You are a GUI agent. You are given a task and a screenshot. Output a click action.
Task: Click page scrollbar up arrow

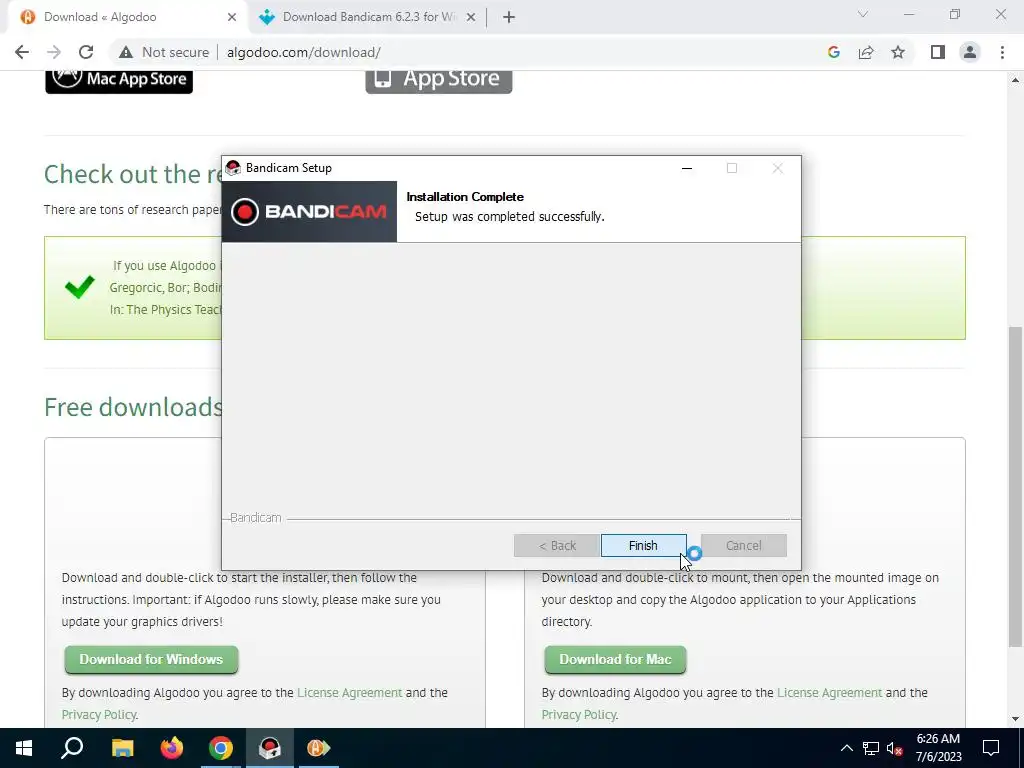[x=1015, y=80]
